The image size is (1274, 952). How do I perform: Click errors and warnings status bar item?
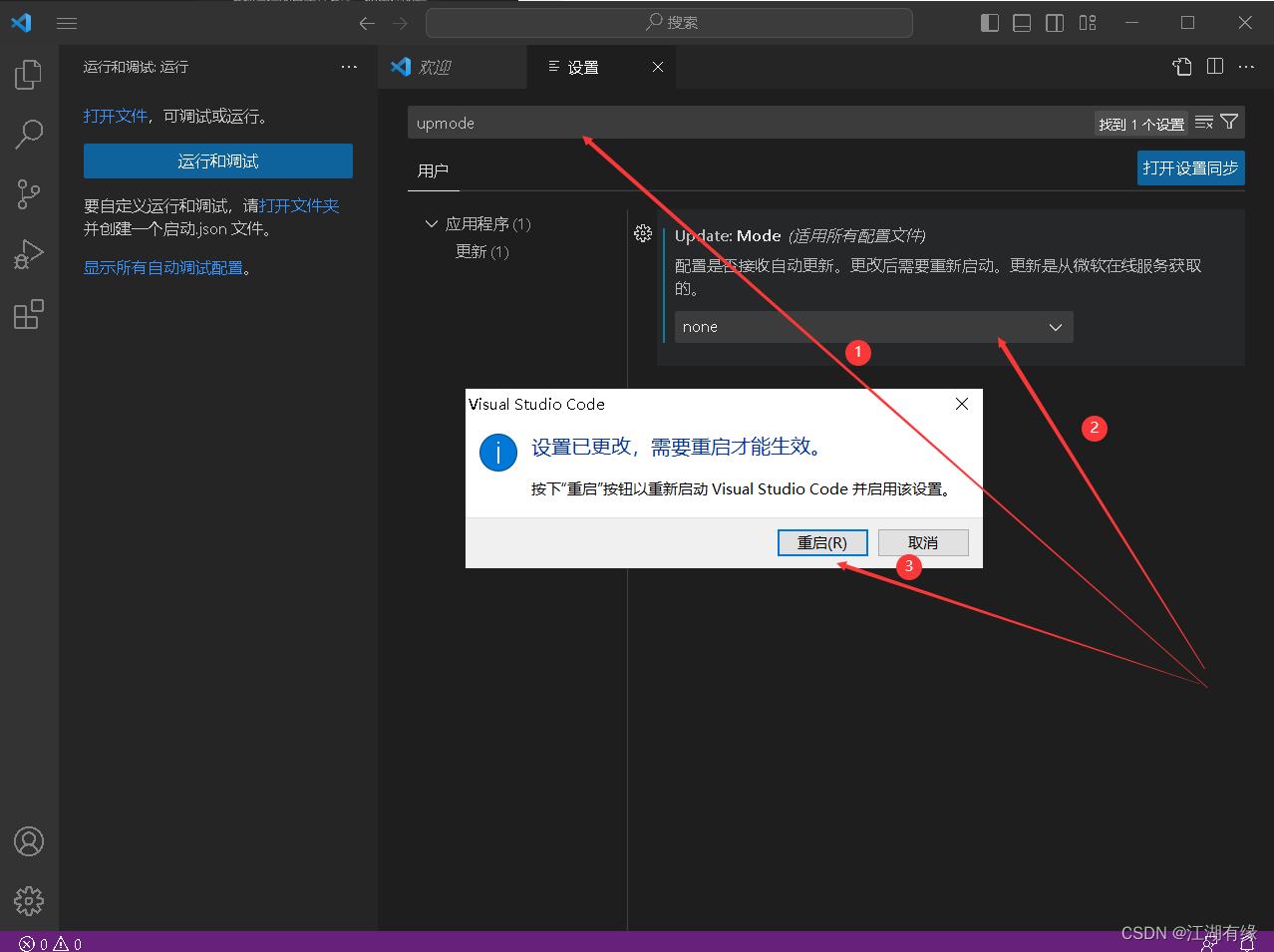51,943
